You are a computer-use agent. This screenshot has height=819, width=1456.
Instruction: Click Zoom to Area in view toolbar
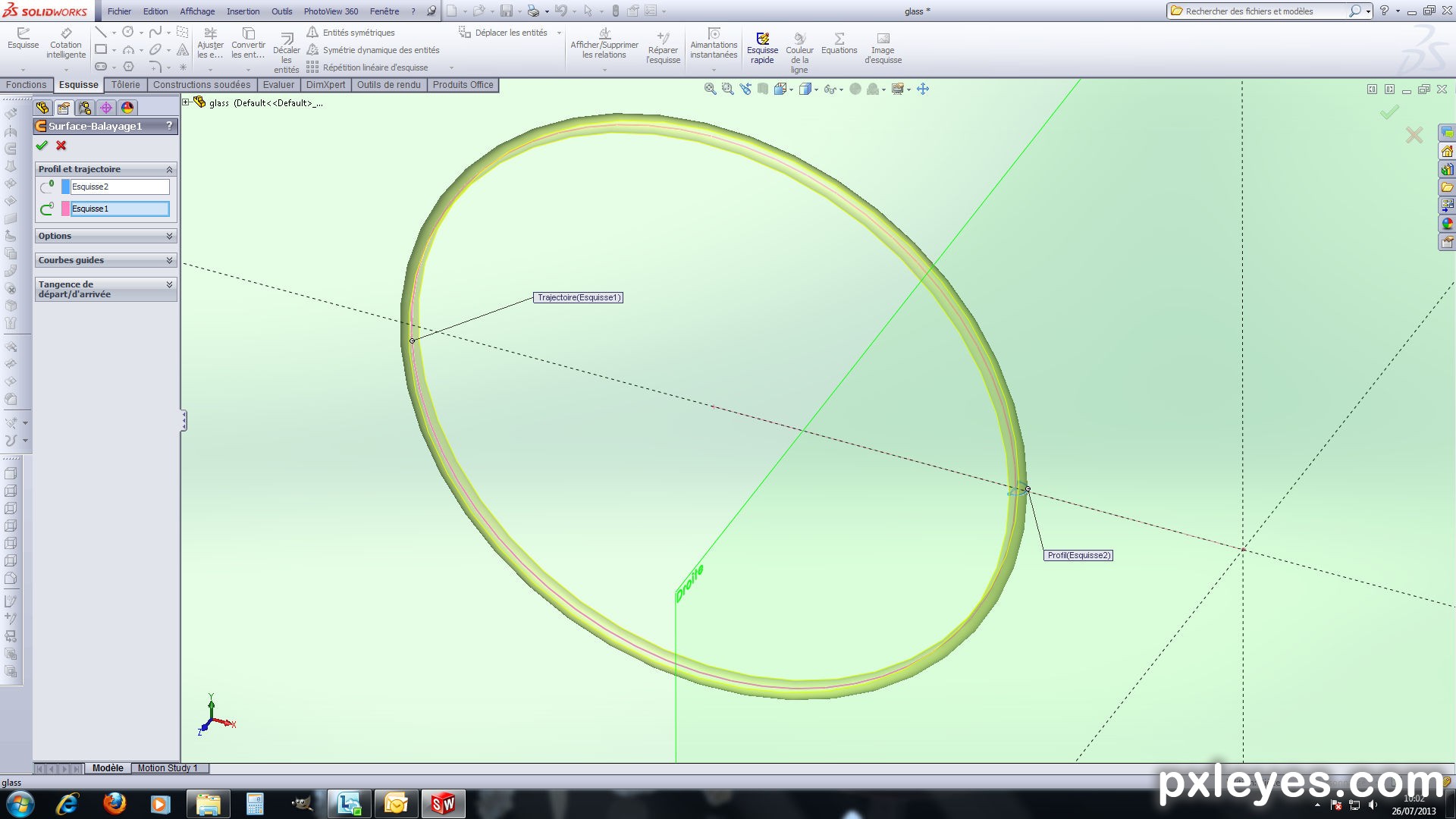pos(728,89)
